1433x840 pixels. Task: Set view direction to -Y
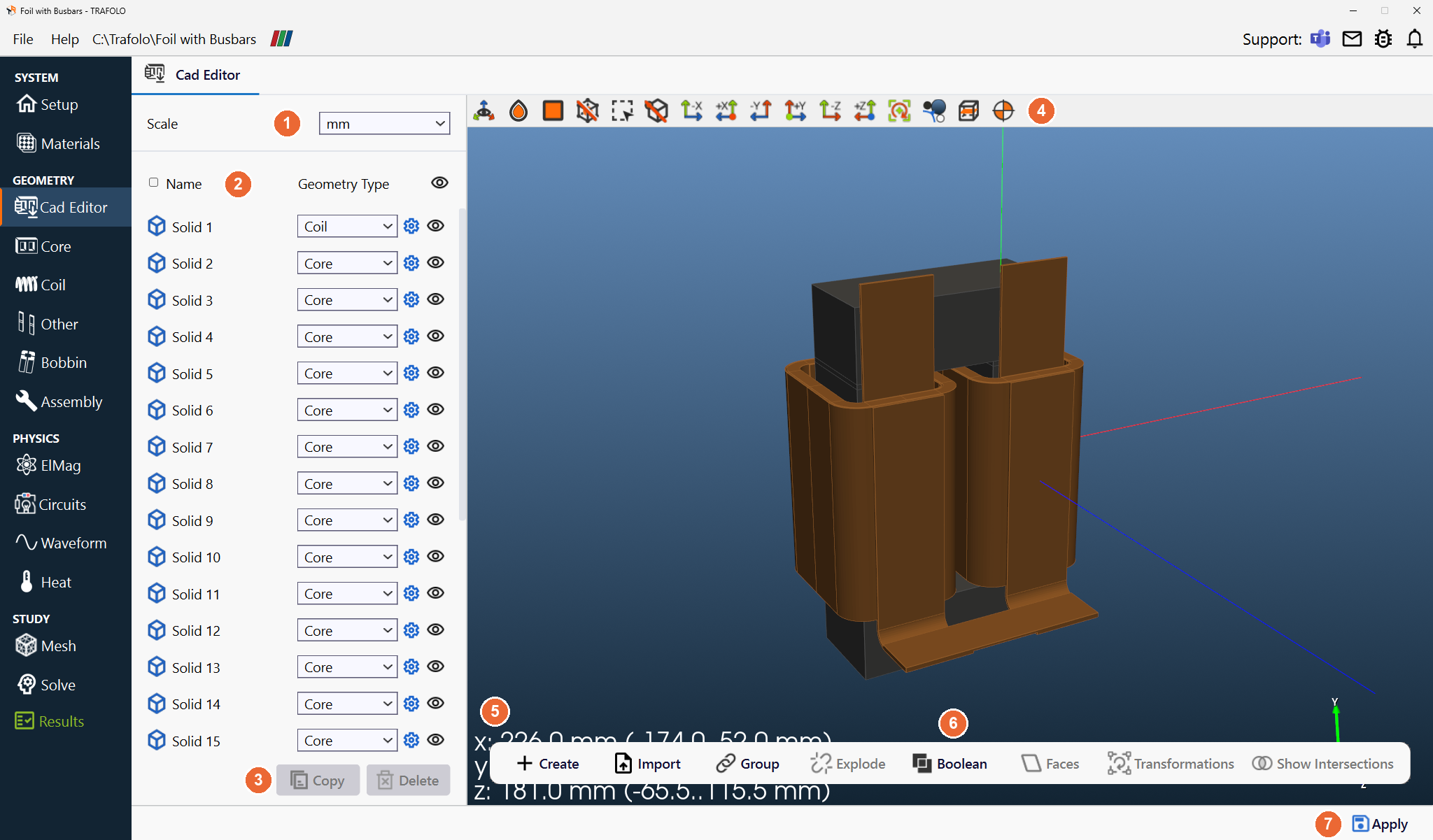[761, 111]
